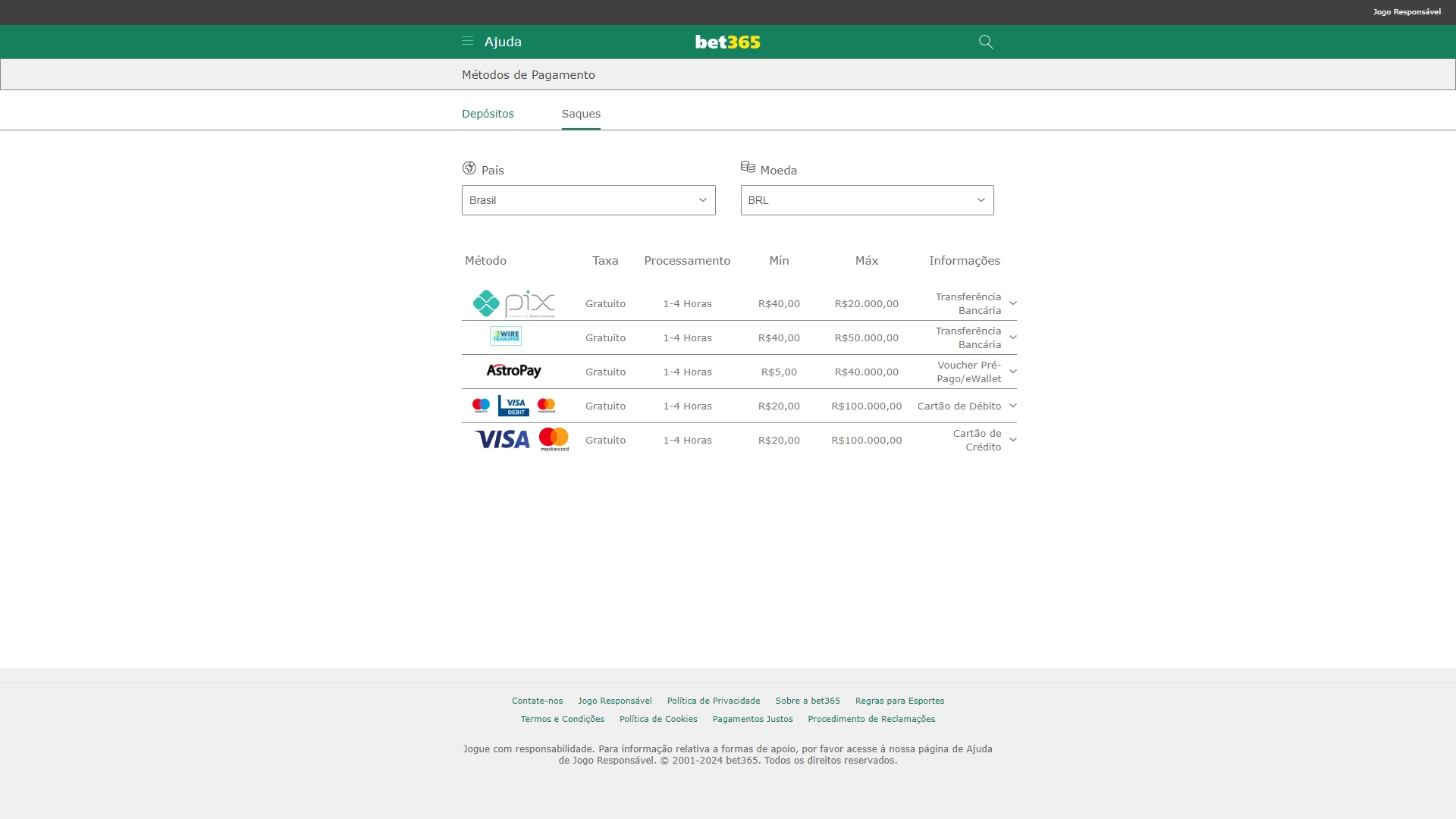Click the R$40.000,00 AstroPay maximum

(867, 372)
